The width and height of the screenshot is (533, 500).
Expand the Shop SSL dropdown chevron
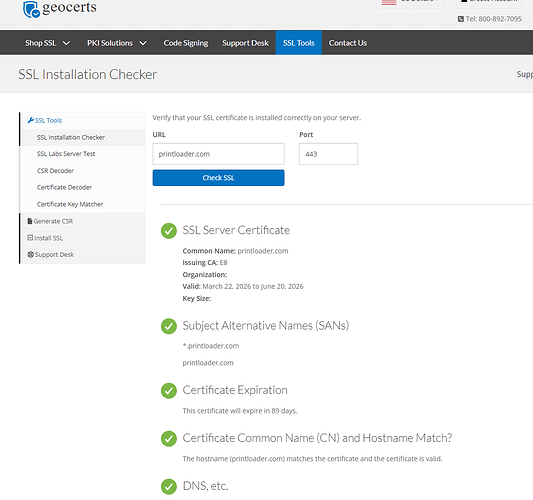point(67,43)
